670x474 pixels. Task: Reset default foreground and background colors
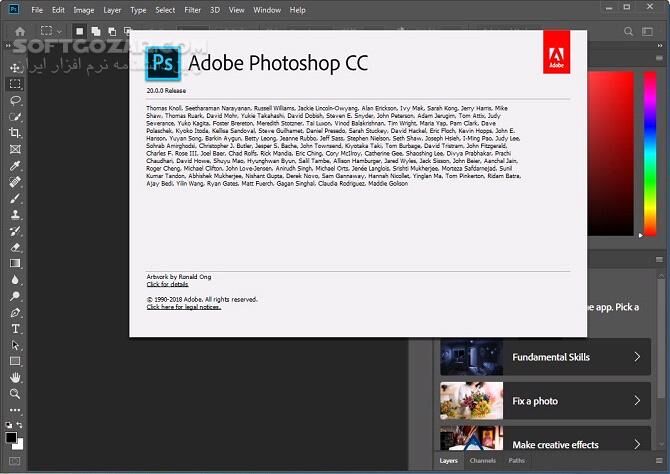(9, 425)
